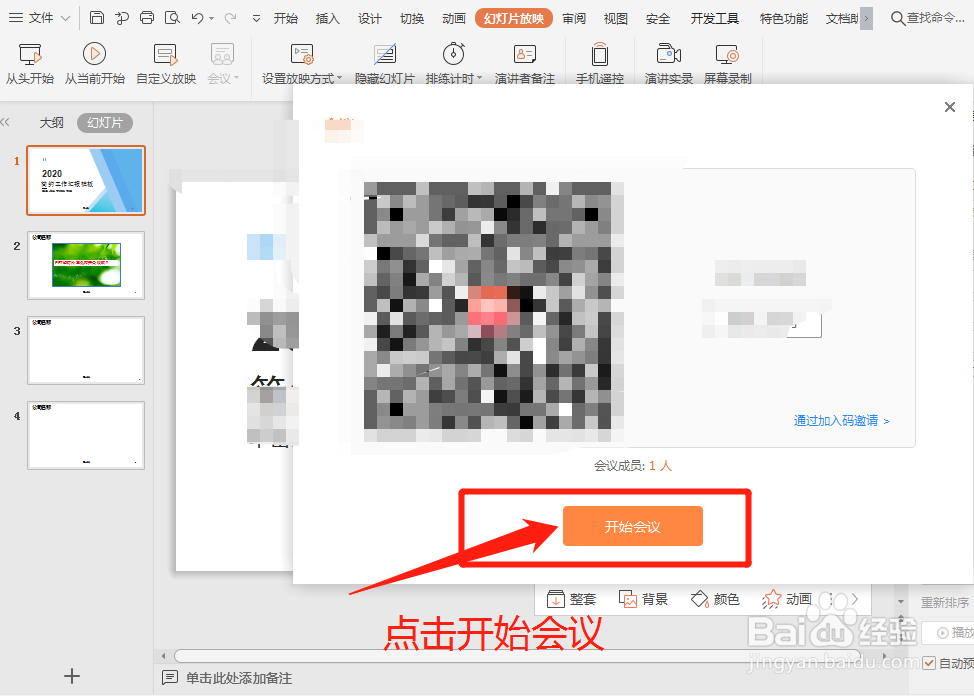Expand 排练计时 dropdown arrow
Screen dimensions: 974x696
480,78
